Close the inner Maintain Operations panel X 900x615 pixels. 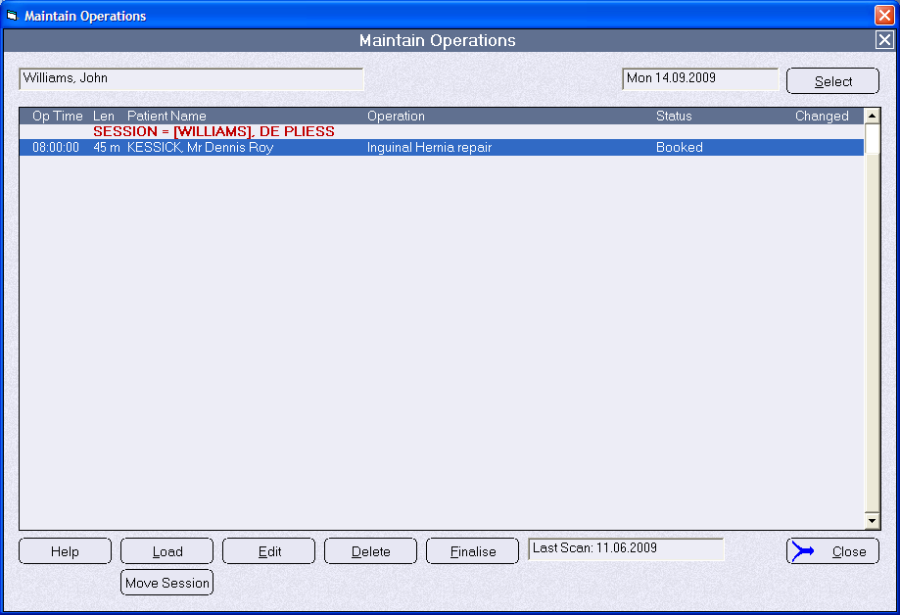[884, 40]
